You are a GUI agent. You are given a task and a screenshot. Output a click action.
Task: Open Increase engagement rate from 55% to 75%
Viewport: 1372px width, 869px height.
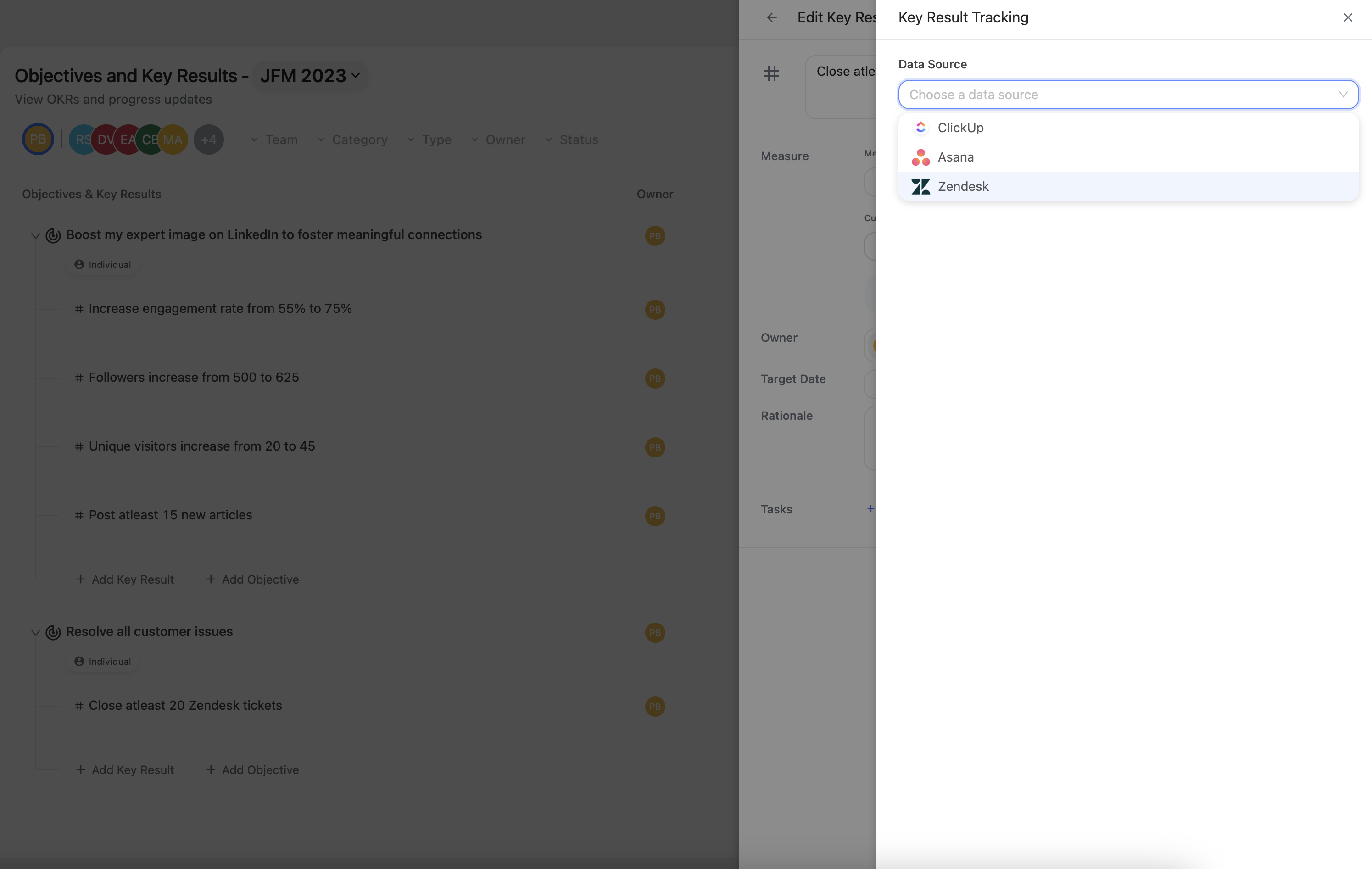coord(220,309)
